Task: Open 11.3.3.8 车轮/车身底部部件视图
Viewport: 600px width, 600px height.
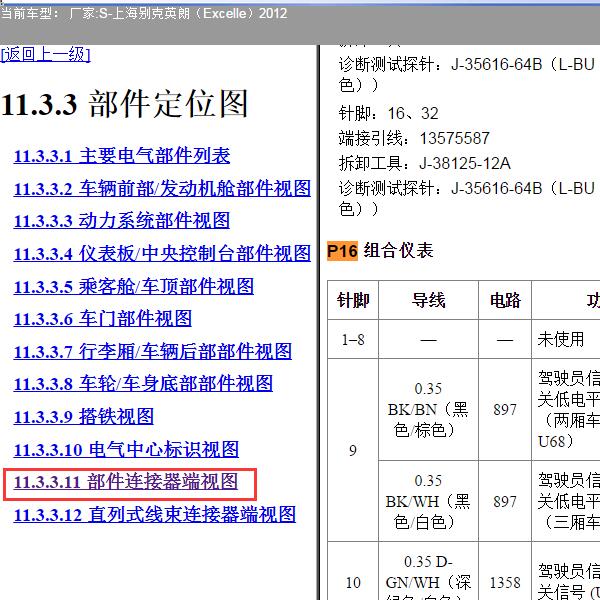Action: [x=143, y=384]
